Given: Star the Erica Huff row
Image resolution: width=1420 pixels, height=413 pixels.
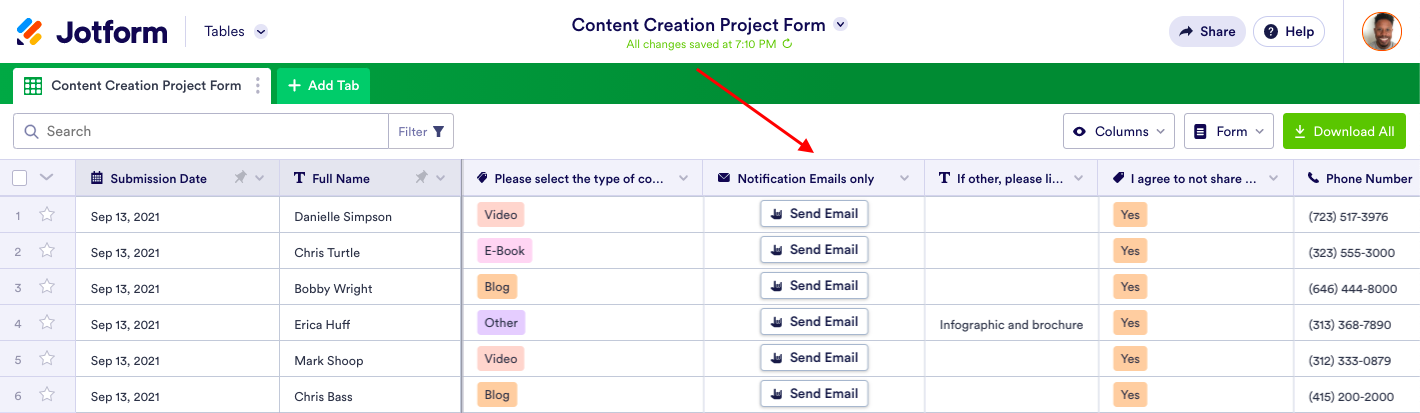Looking at the screenshot, I should [47, 323].
